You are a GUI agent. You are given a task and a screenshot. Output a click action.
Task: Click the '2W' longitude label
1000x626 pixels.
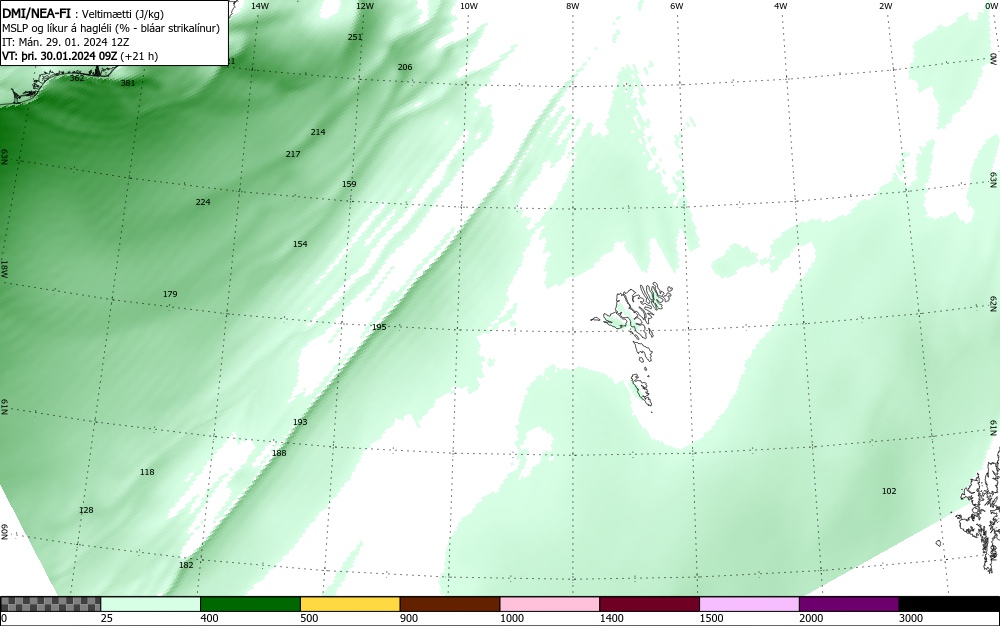[885, 6]
